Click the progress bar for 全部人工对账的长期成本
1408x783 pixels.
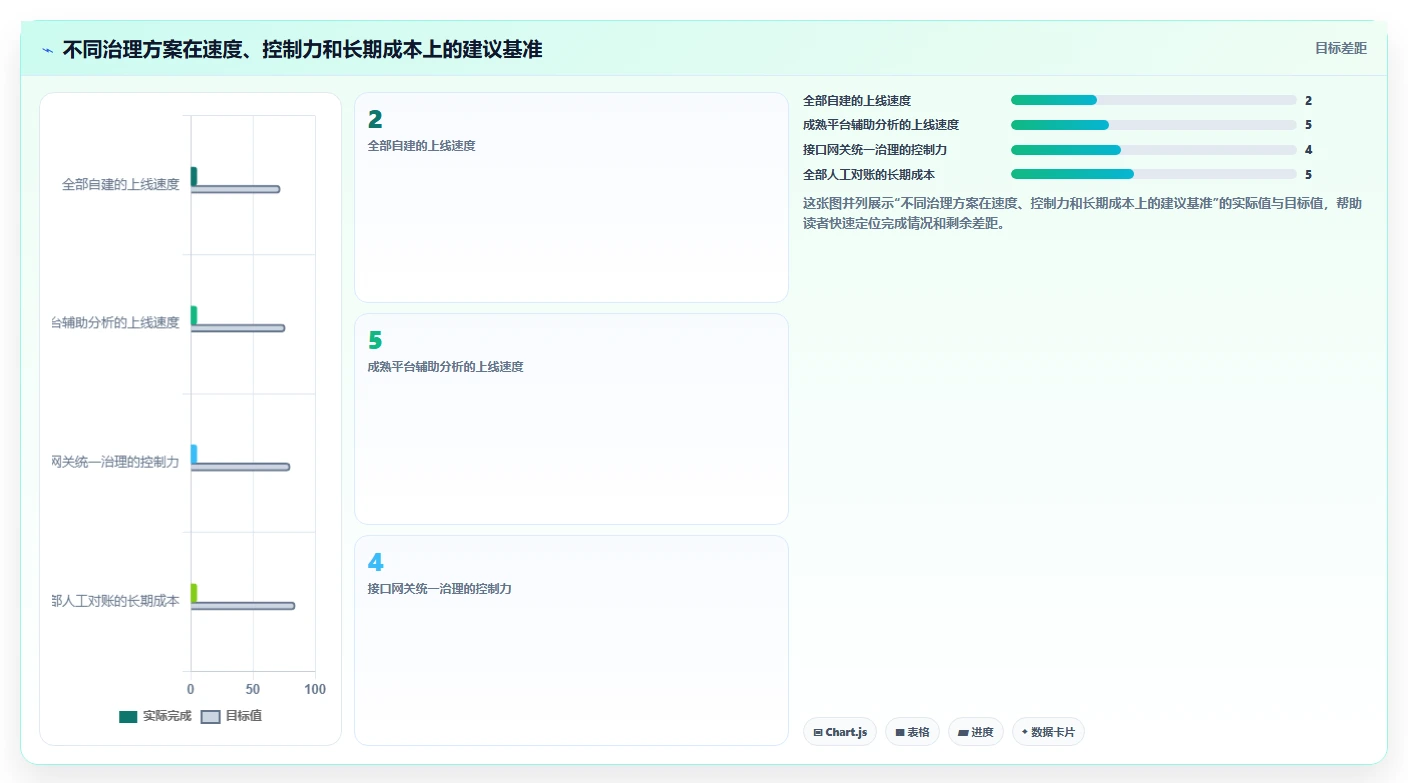1154,174
